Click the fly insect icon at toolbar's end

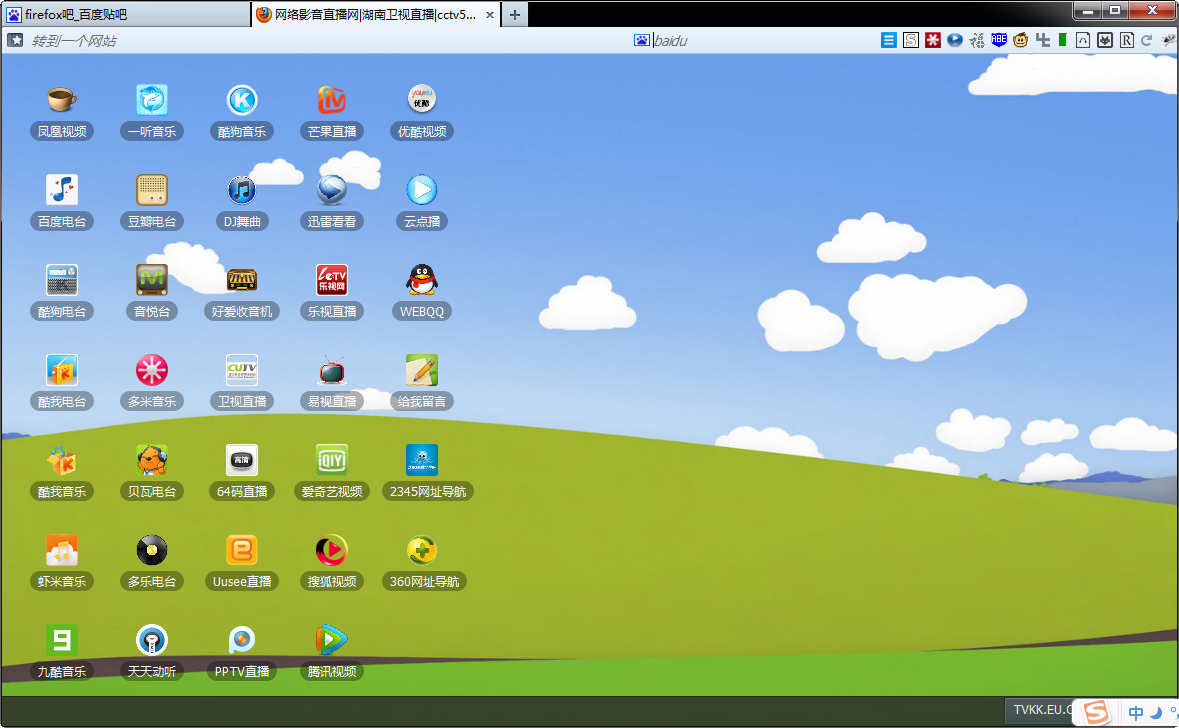1168,40
